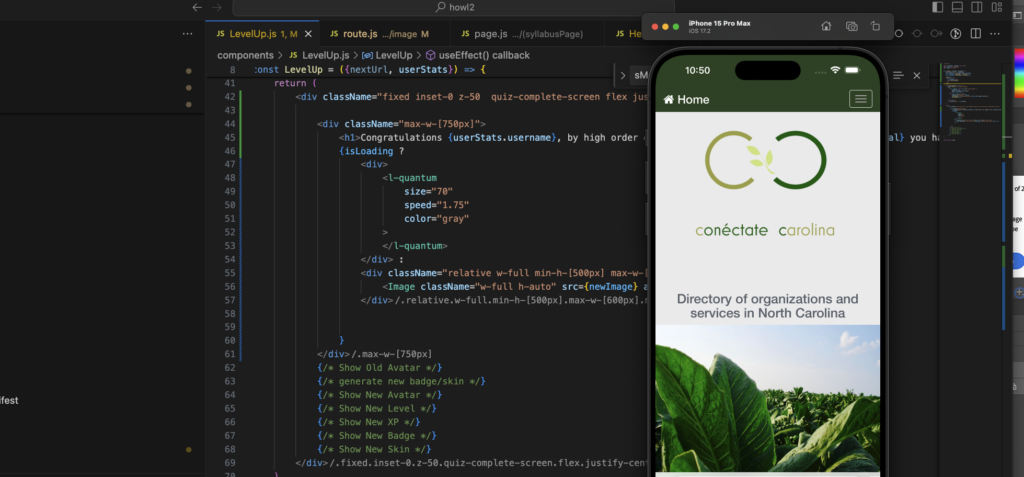Screen dimensions: 1024x477
Task: Select components breadcrumb segment
Action: tap(246, 56)
